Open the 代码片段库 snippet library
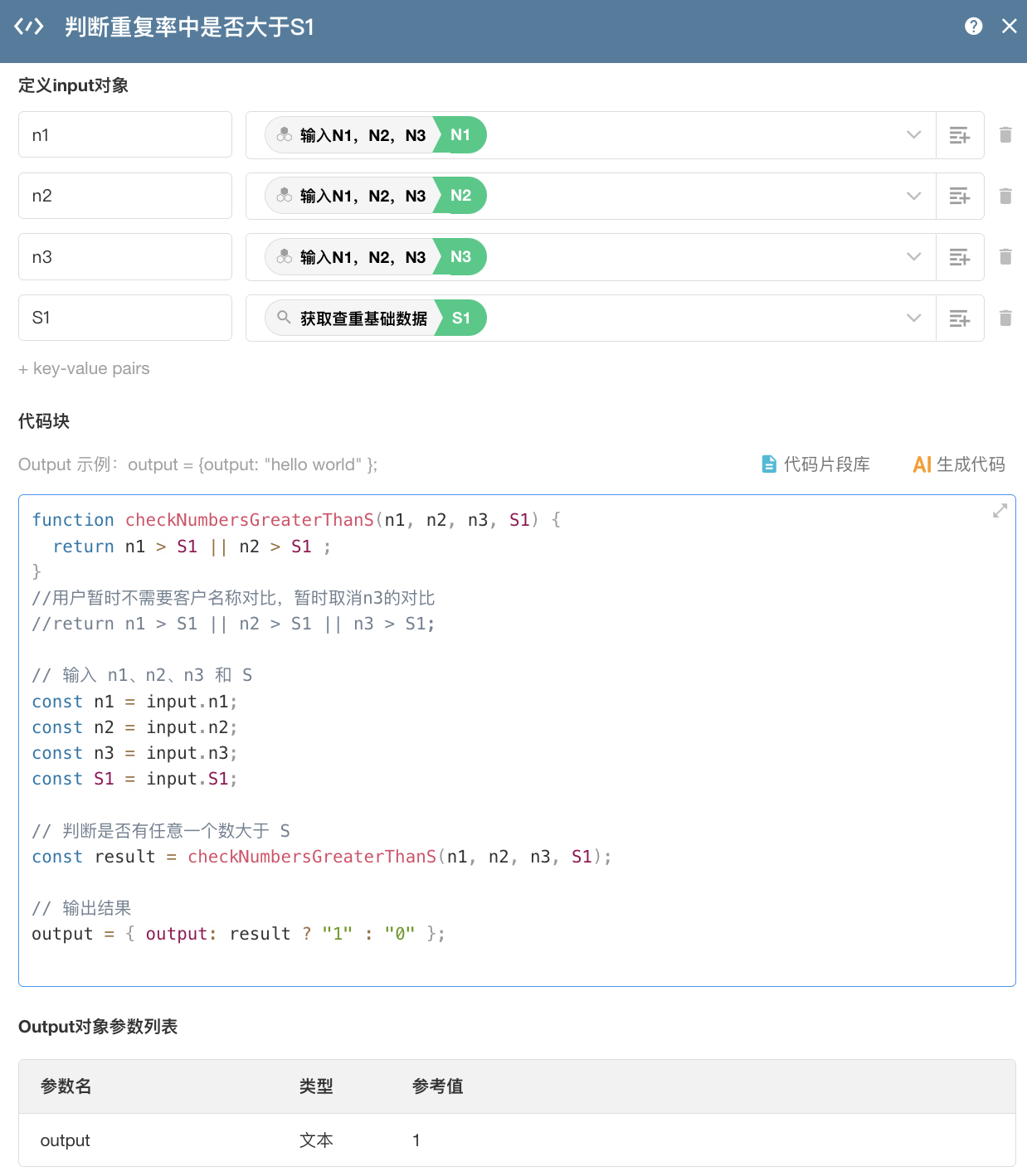 pyautogui.click(x=815, y=464)
